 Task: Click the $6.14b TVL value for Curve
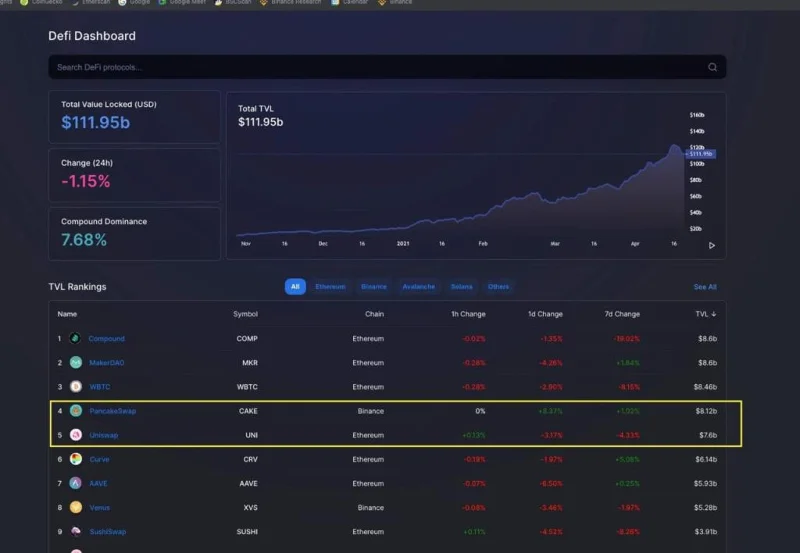(x=706, y=459)
